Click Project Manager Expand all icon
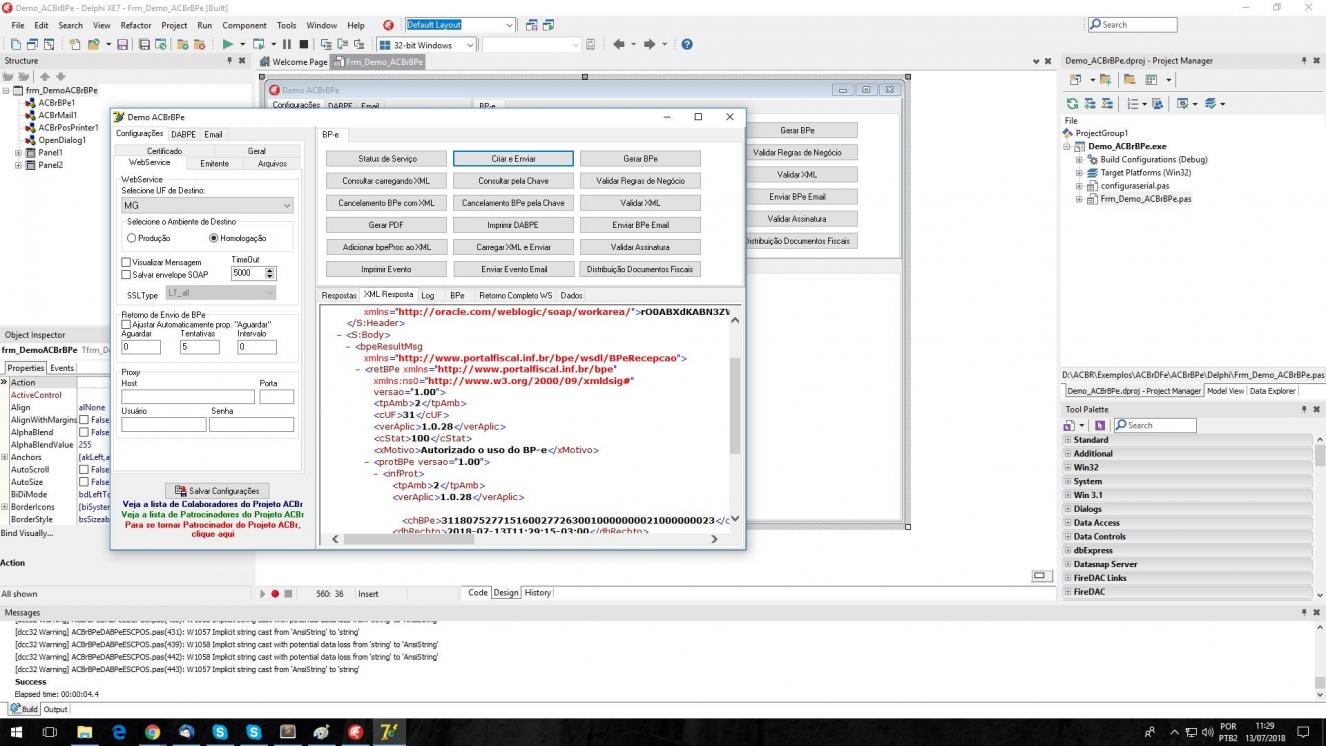Viewport: 1326px width, 746px height. click(1088, 104)
